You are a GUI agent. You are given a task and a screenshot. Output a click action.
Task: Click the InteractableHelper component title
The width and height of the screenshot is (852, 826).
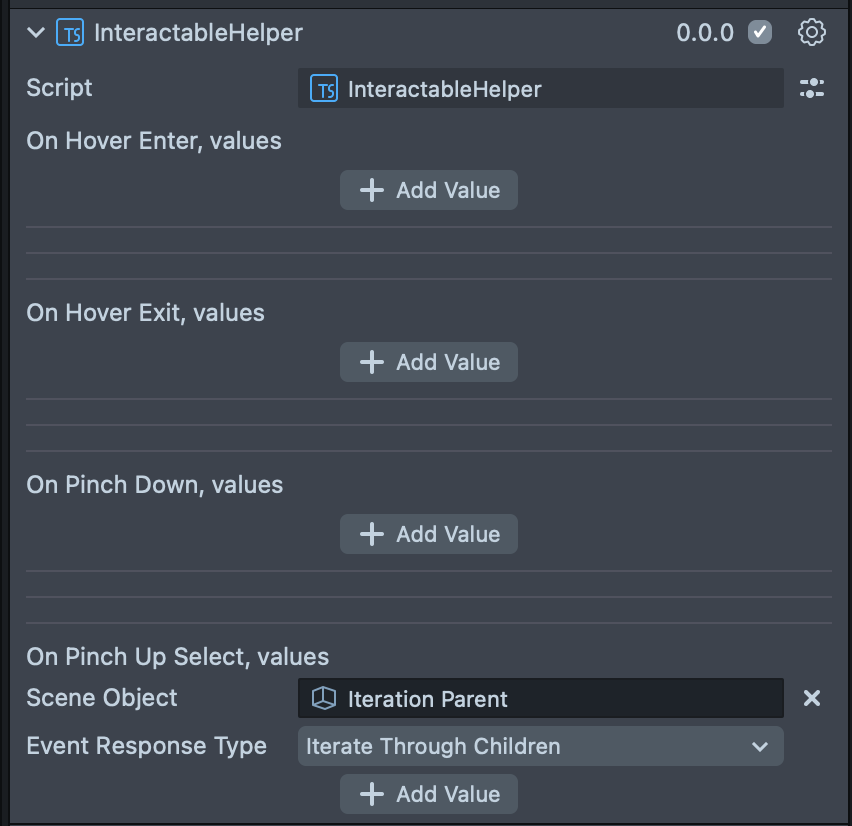click(x=198, y=33)
